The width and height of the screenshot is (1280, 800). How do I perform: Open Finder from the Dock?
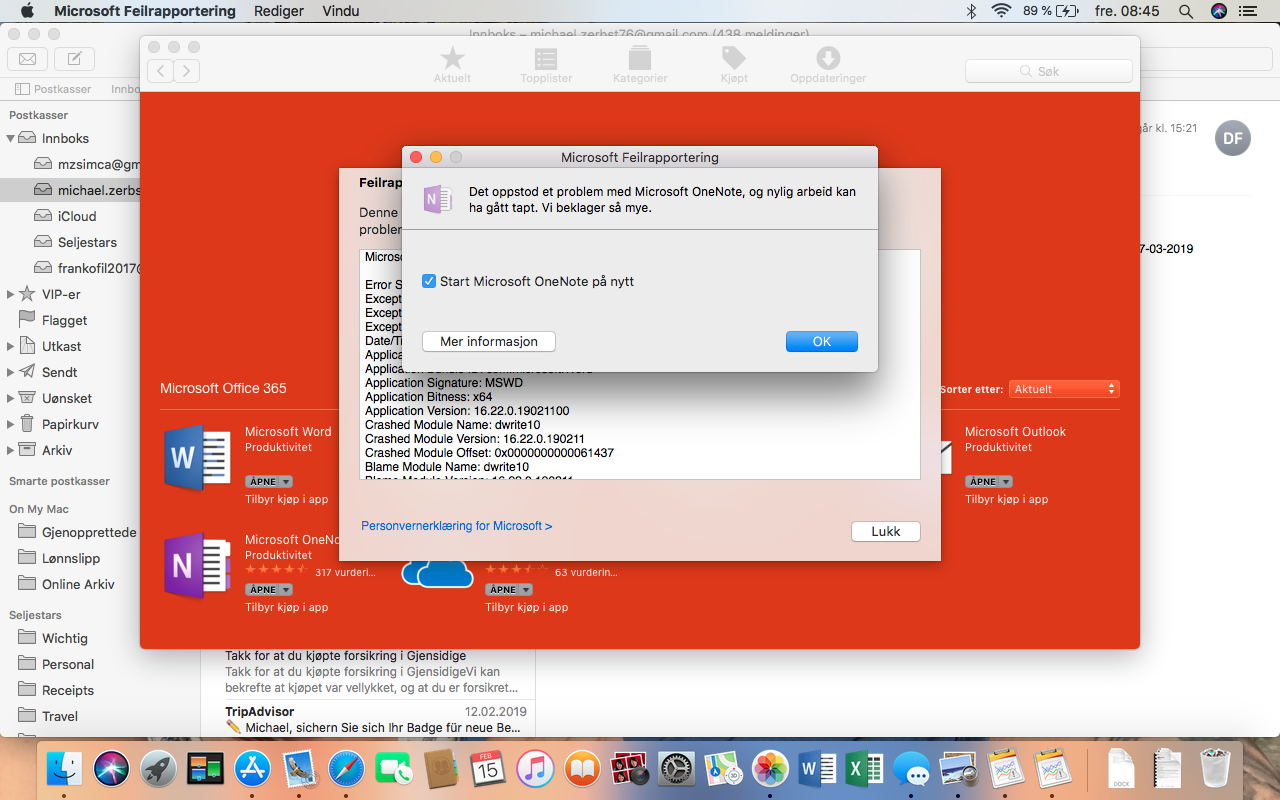(64, 769)
